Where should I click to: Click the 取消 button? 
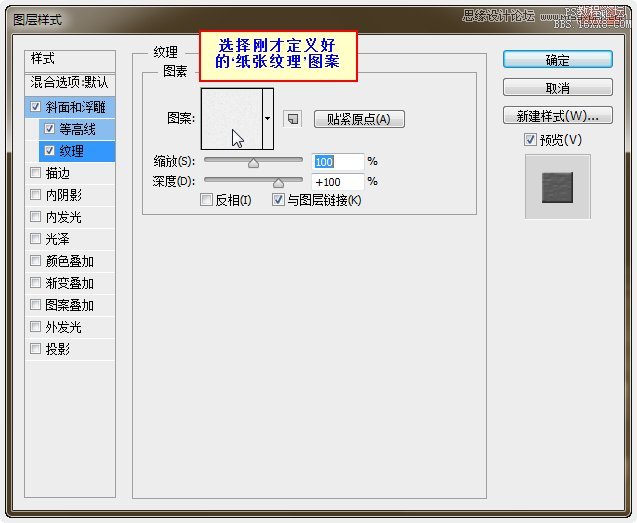[557, 87]
